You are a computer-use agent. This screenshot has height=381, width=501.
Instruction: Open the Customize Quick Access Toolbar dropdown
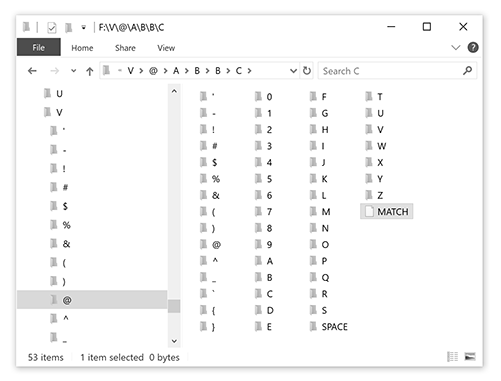coord(83,27)
